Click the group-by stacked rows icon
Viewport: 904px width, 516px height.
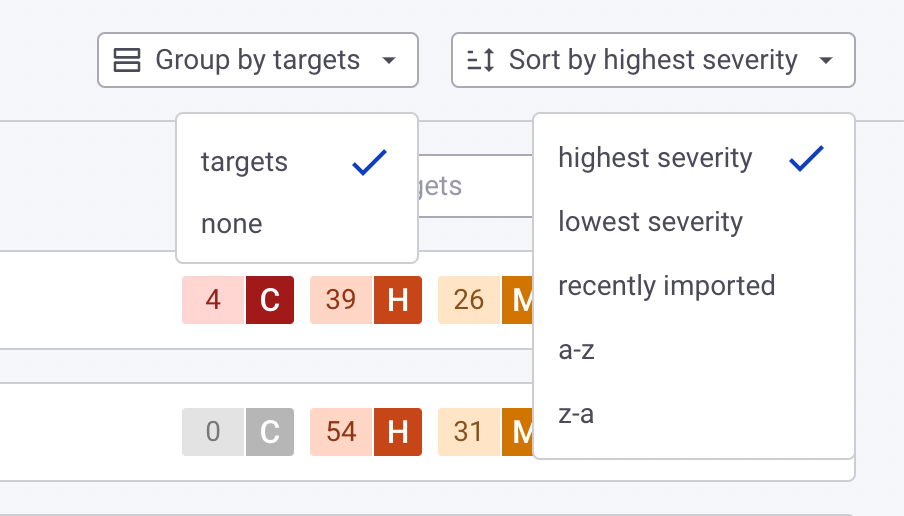pos(127,60)
